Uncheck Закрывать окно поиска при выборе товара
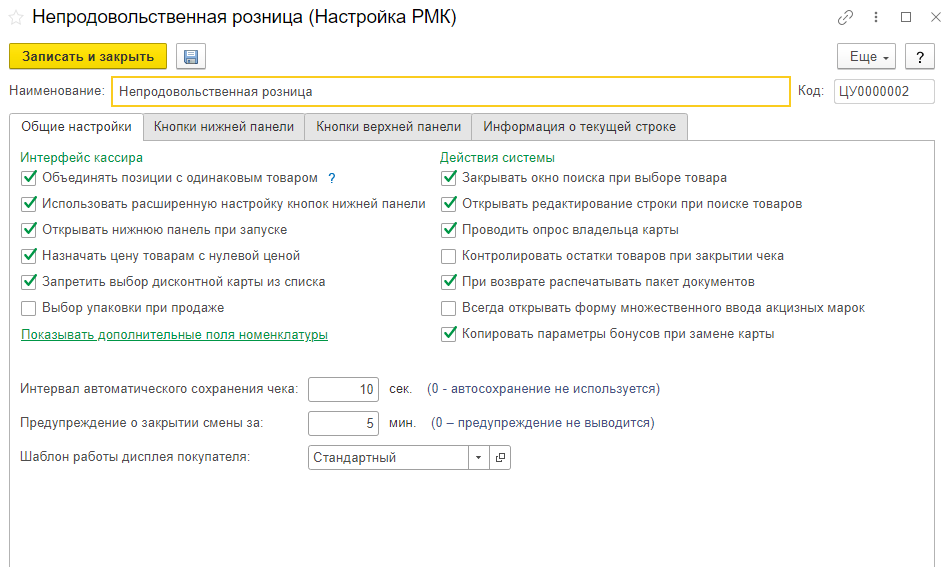The width and height of the screenshot is (948, 567). 449,178
